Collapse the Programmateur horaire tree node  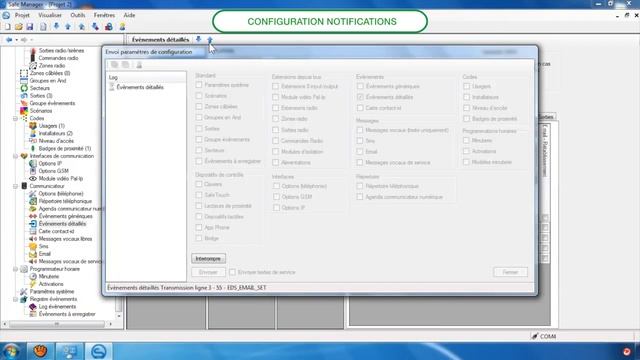pos(16,269)
